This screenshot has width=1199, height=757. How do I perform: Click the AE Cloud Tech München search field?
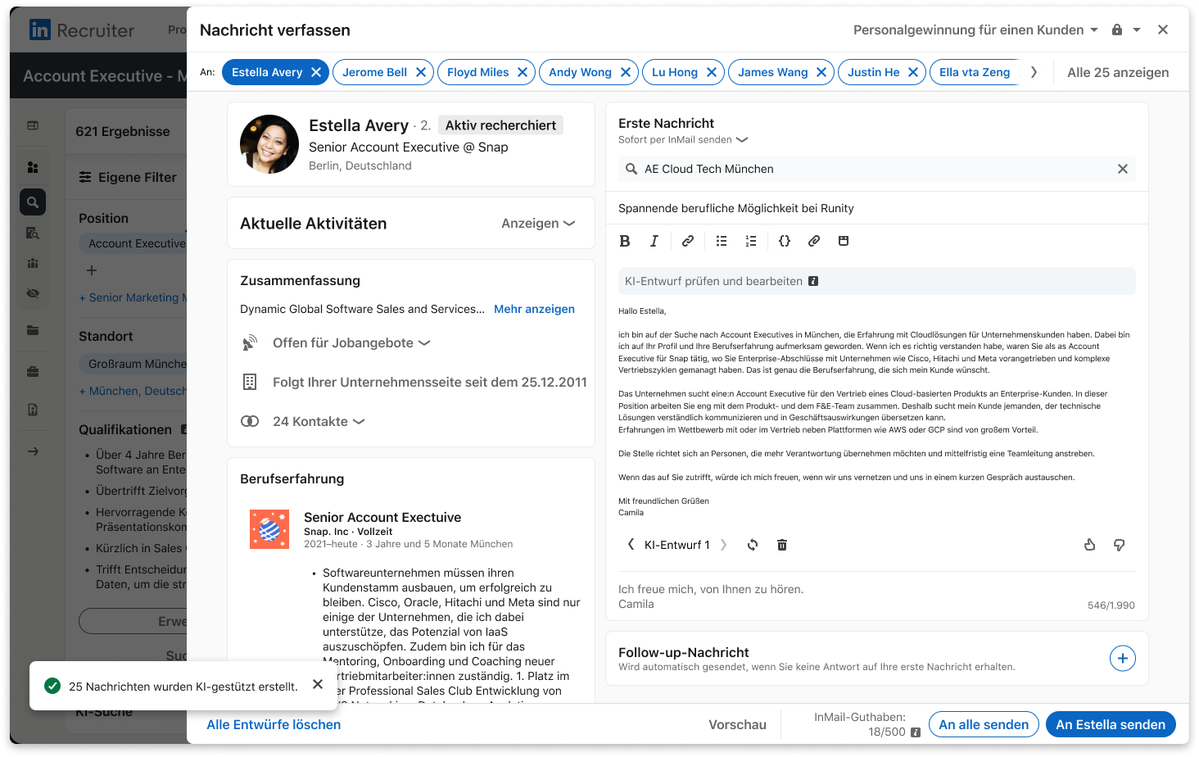[876, 169]
